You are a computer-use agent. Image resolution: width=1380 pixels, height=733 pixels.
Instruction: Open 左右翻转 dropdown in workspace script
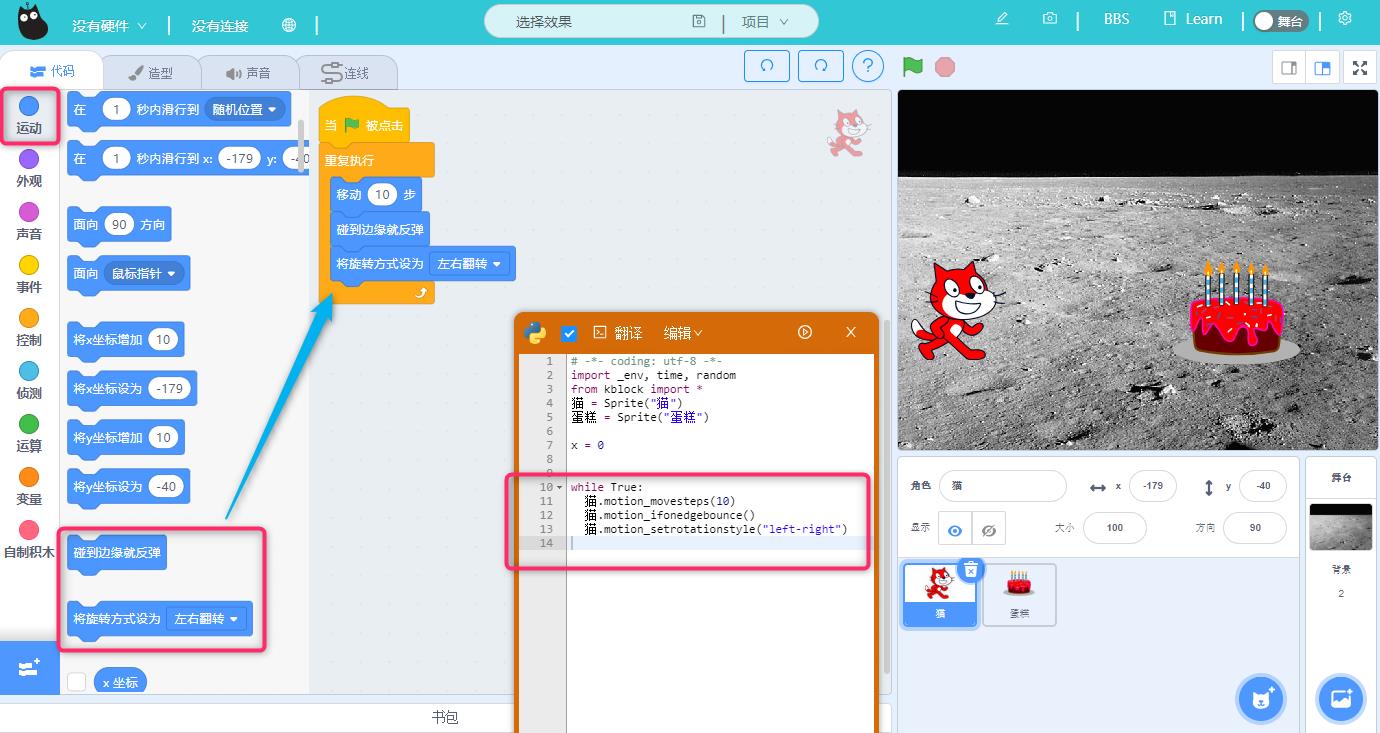(471, 264)
